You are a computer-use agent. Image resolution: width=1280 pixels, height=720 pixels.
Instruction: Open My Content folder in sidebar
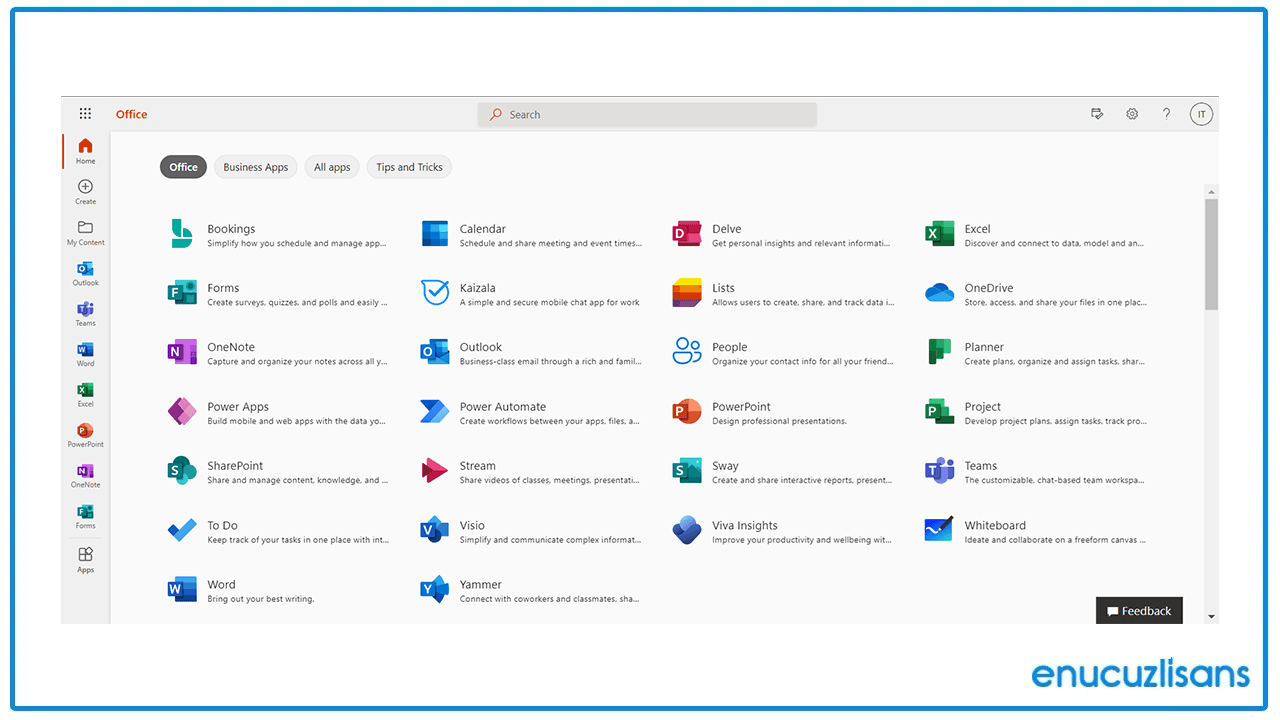click(86, 233)
